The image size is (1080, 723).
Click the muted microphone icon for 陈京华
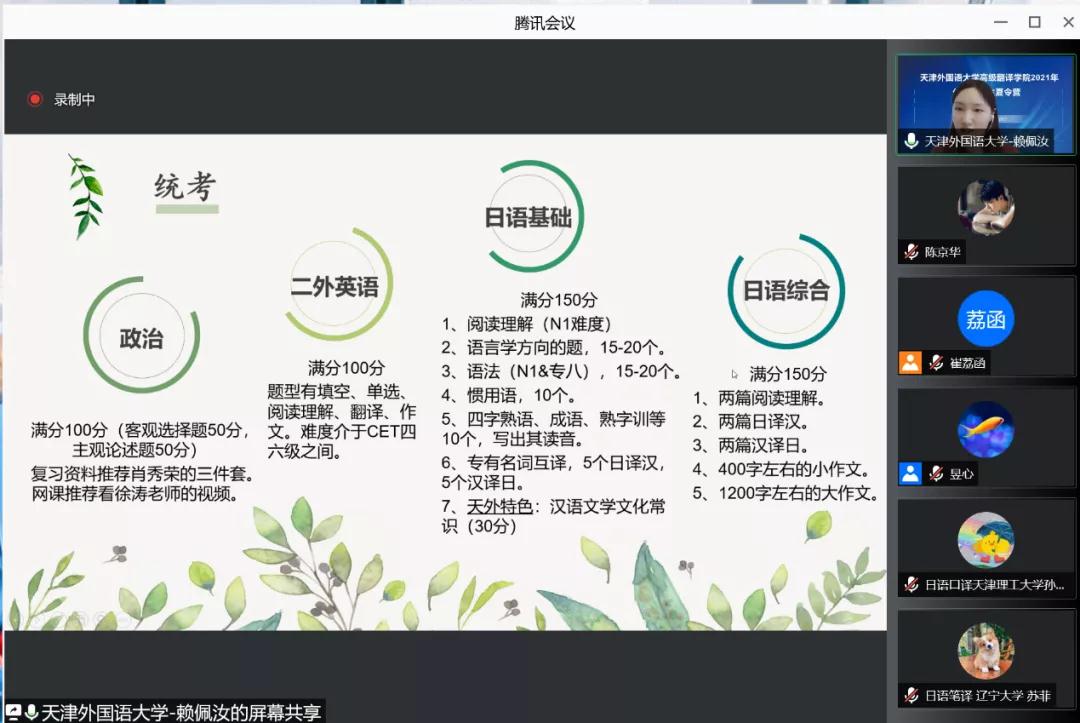pyautogui.click(x=911, y=252)
